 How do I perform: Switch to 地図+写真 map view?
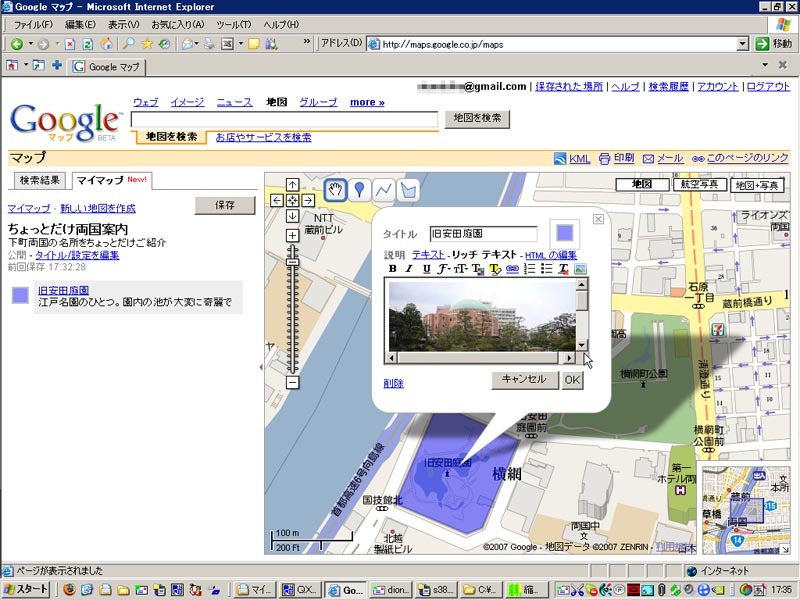pos(757,185)
